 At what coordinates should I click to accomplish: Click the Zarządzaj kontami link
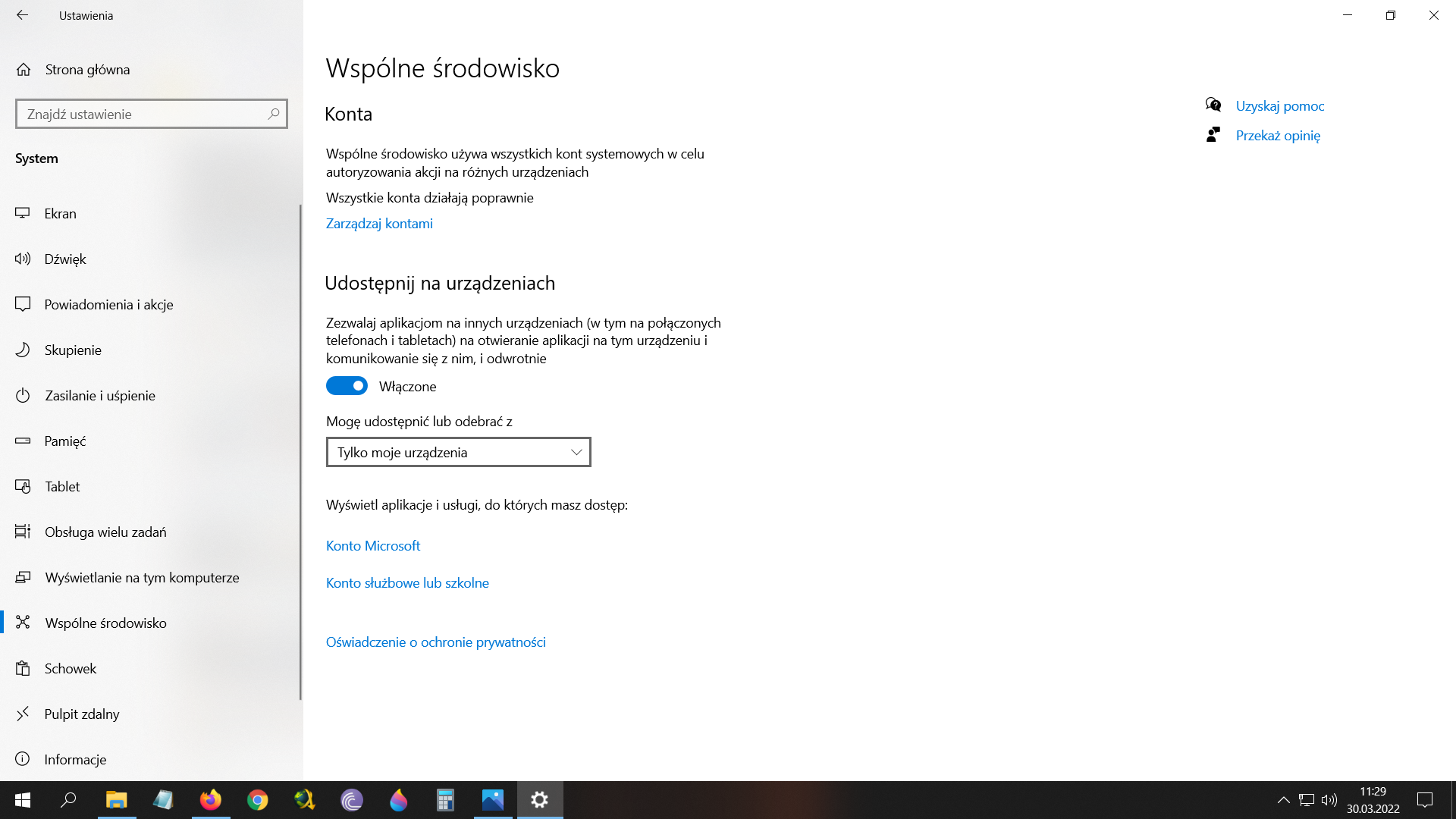[x=379, y=224]
